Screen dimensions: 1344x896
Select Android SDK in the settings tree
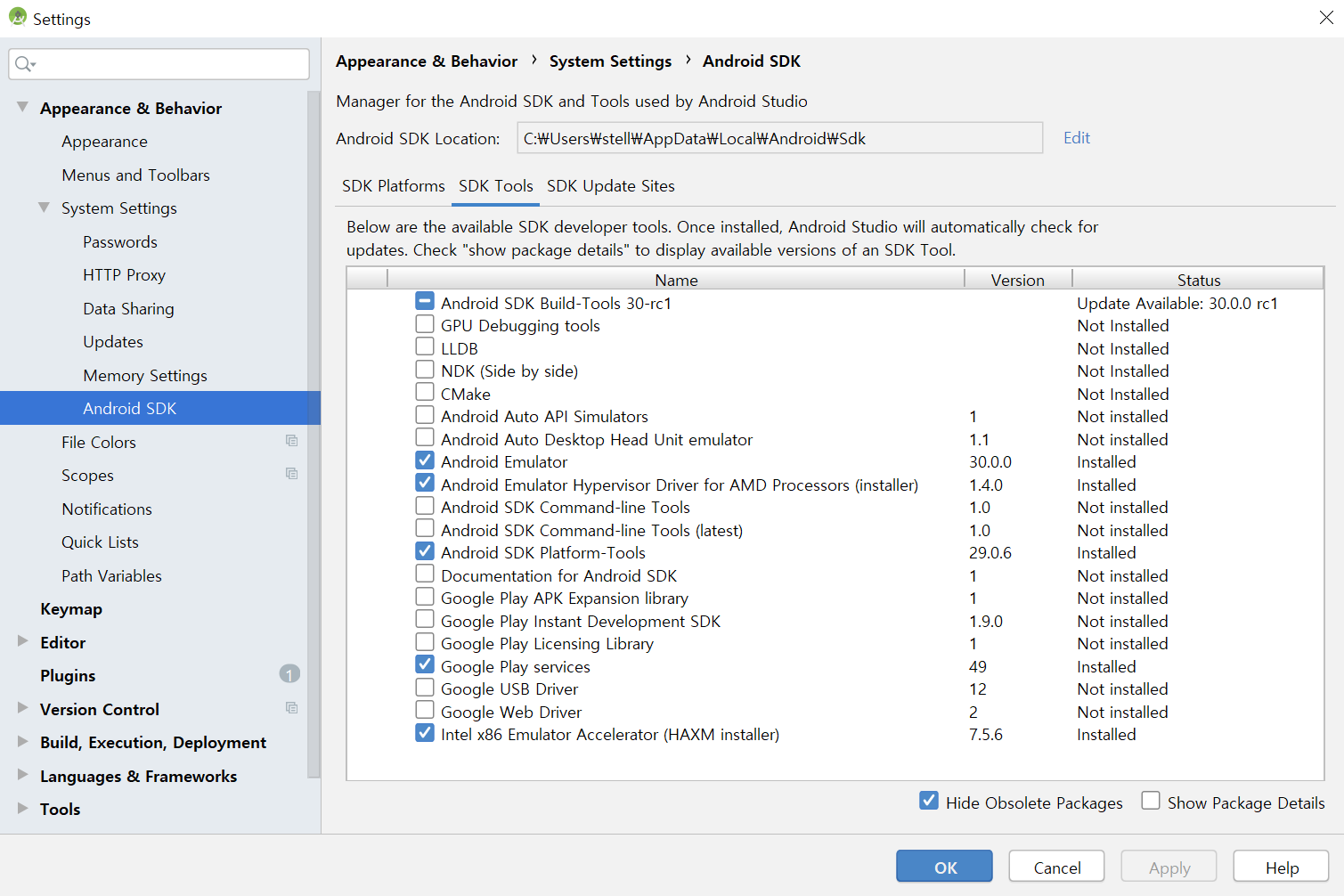click(160, 408)
